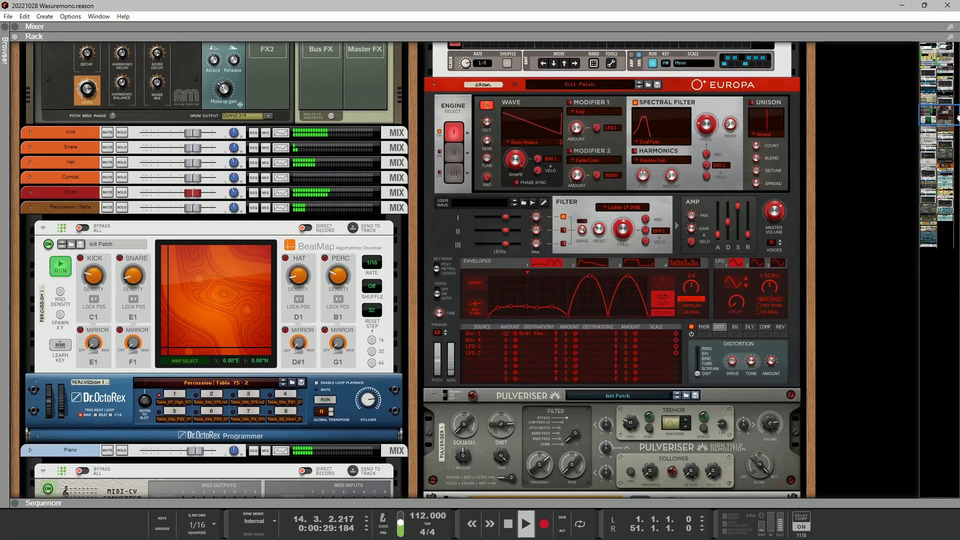Click the BeatMap save patch disk icon

coord(80,244)
